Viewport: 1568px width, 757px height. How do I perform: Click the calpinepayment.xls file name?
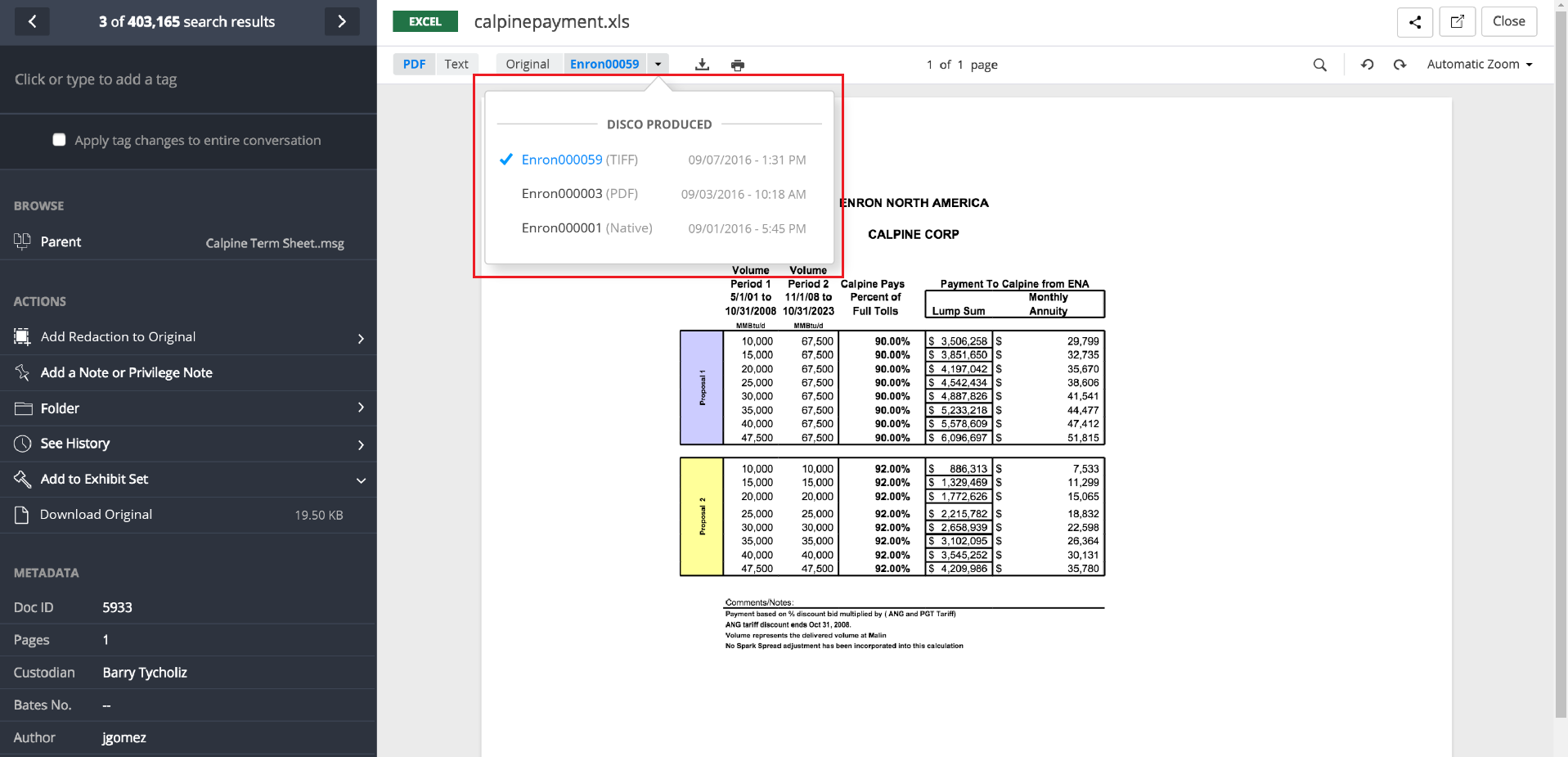point(551,21)
